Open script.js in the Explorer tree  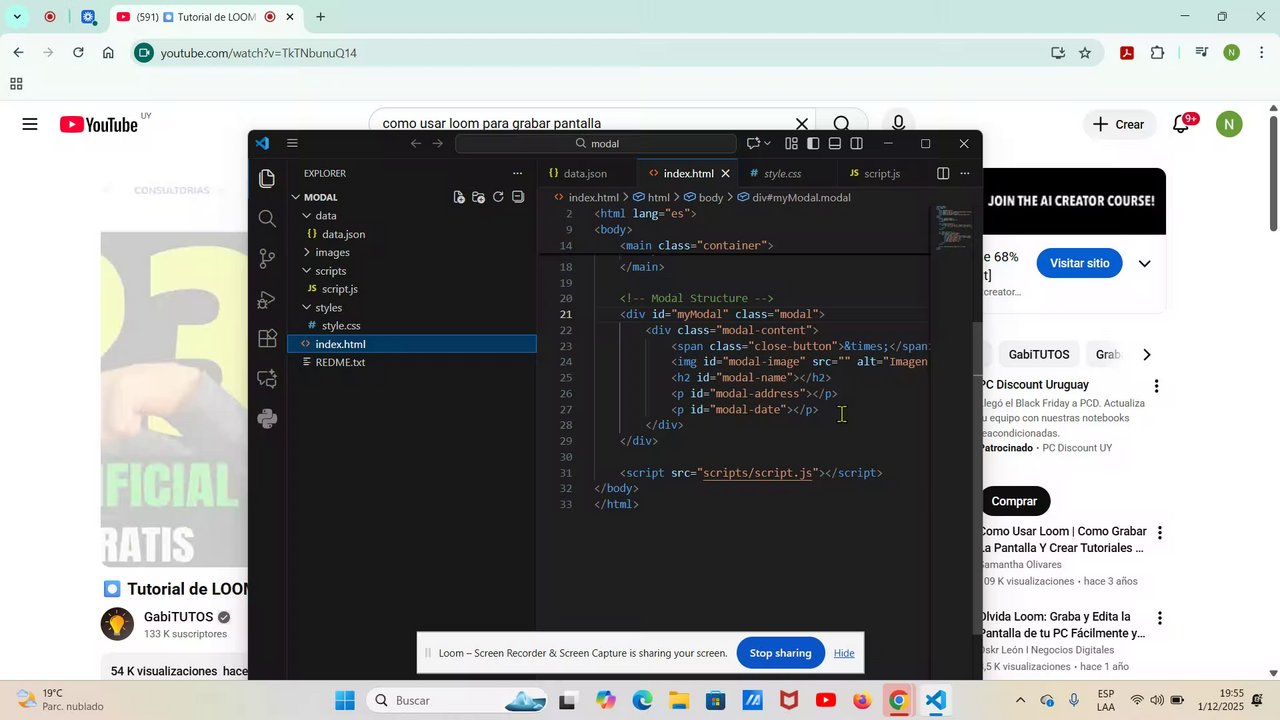pyautogui.click(x=339, y=289)
